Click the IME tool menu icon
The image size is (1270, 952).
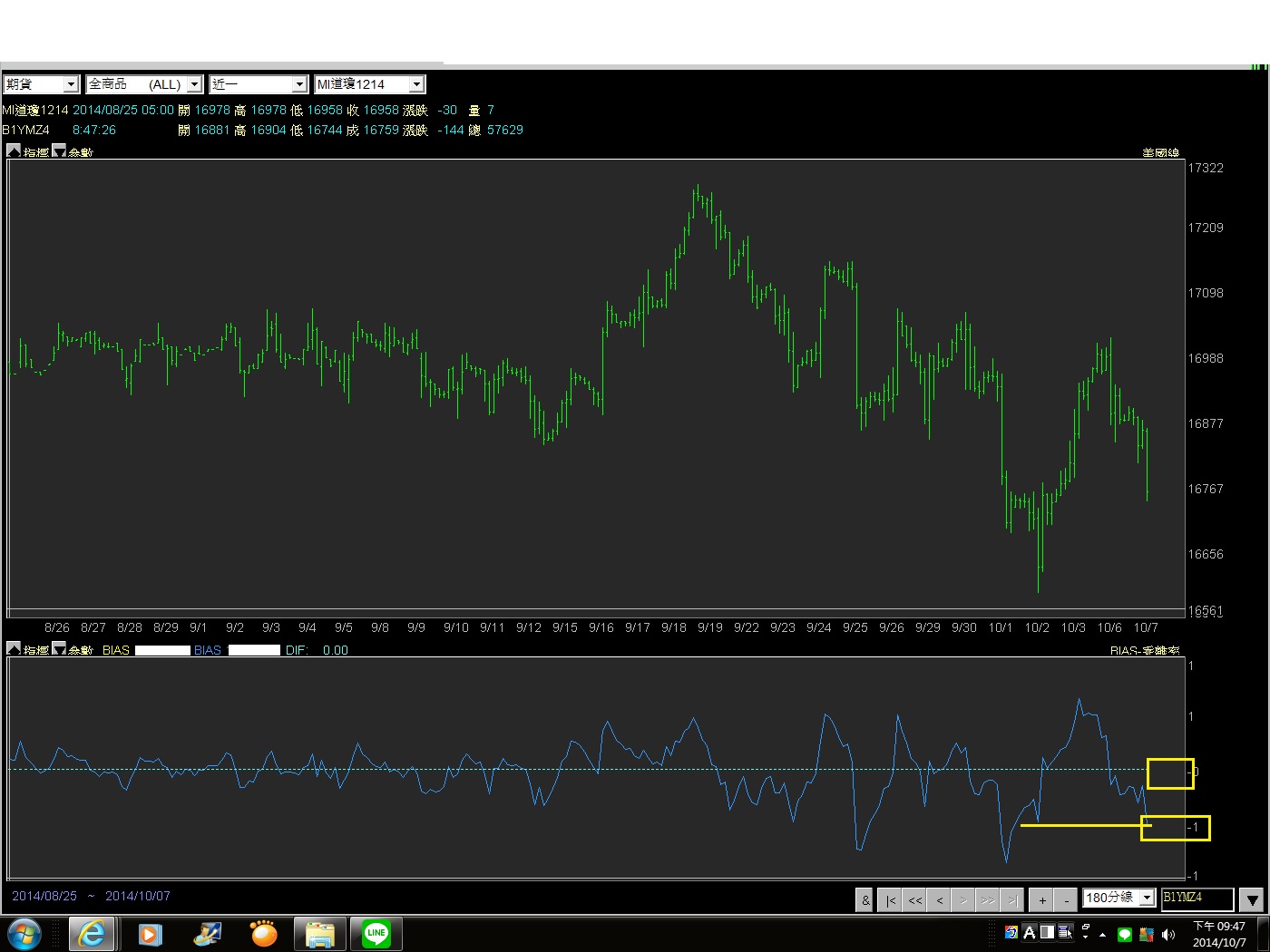(1065, 932)
